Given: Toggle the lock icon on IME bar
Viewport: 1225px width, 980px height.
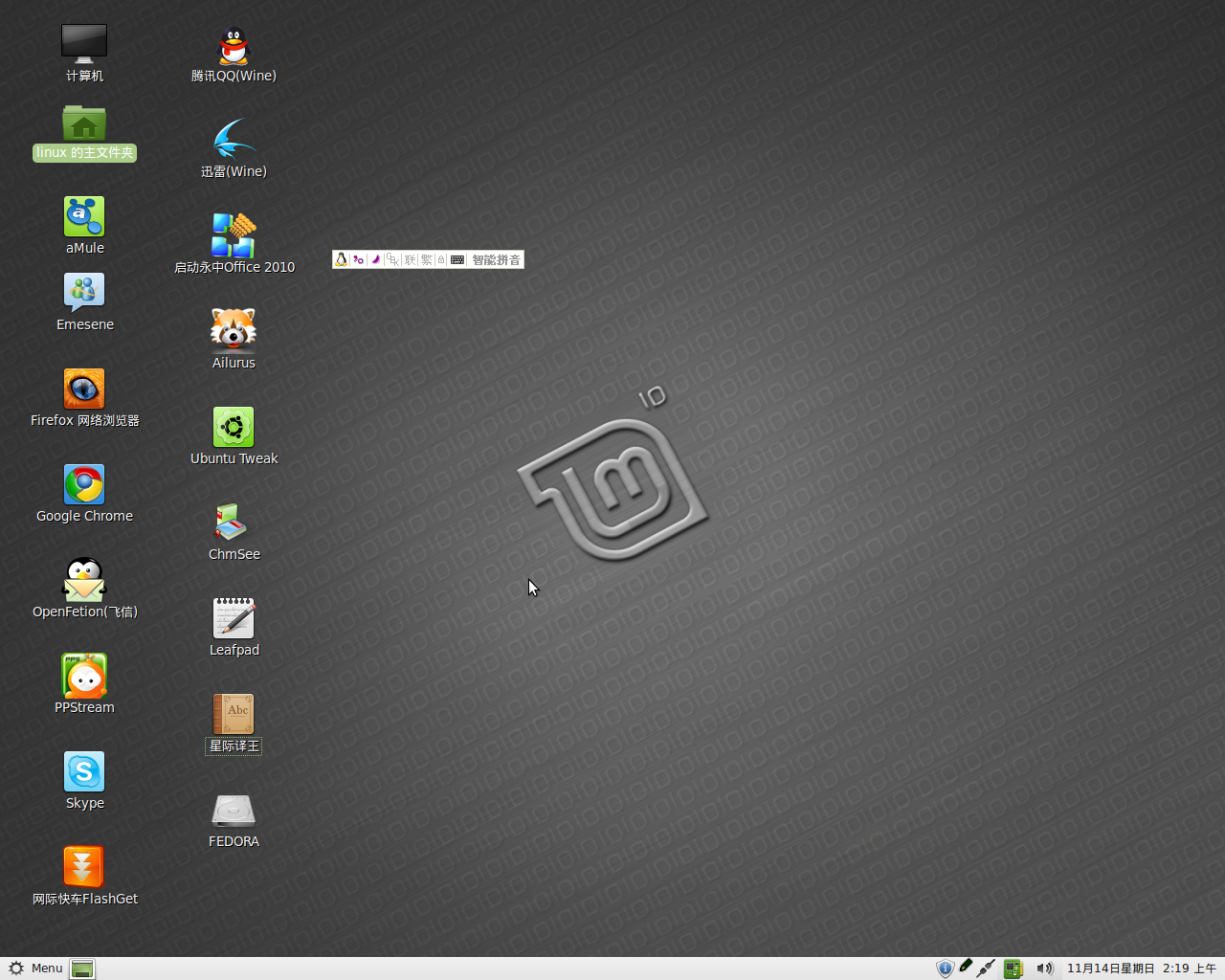Looking at the screenshot, I should pos(441,259).
